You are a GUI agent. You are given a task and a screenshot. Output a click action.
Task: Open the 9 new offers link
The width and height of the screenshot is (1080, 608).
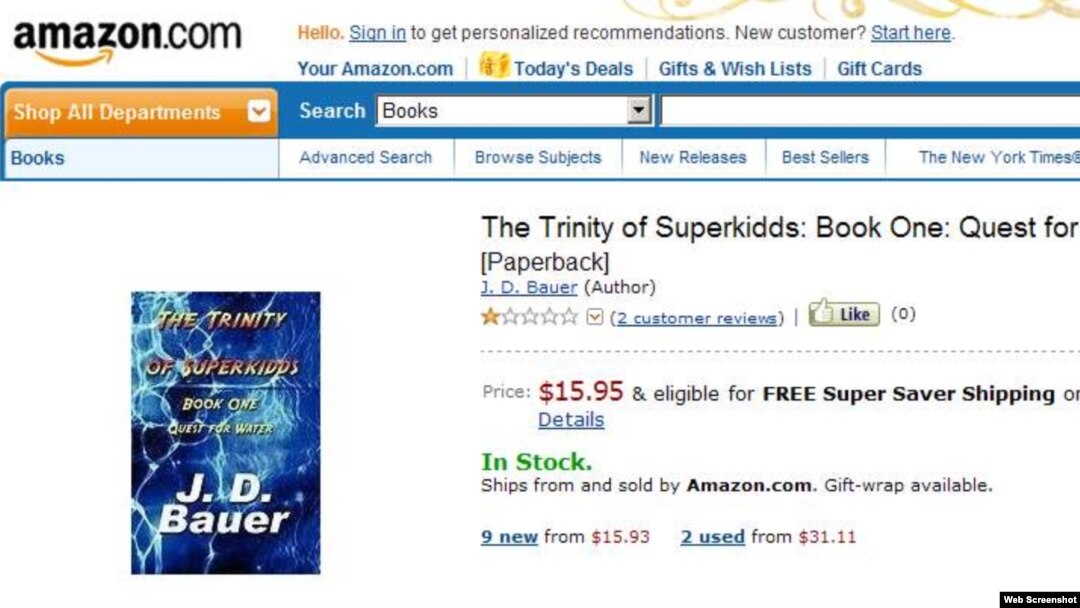[x=509, y=536]
